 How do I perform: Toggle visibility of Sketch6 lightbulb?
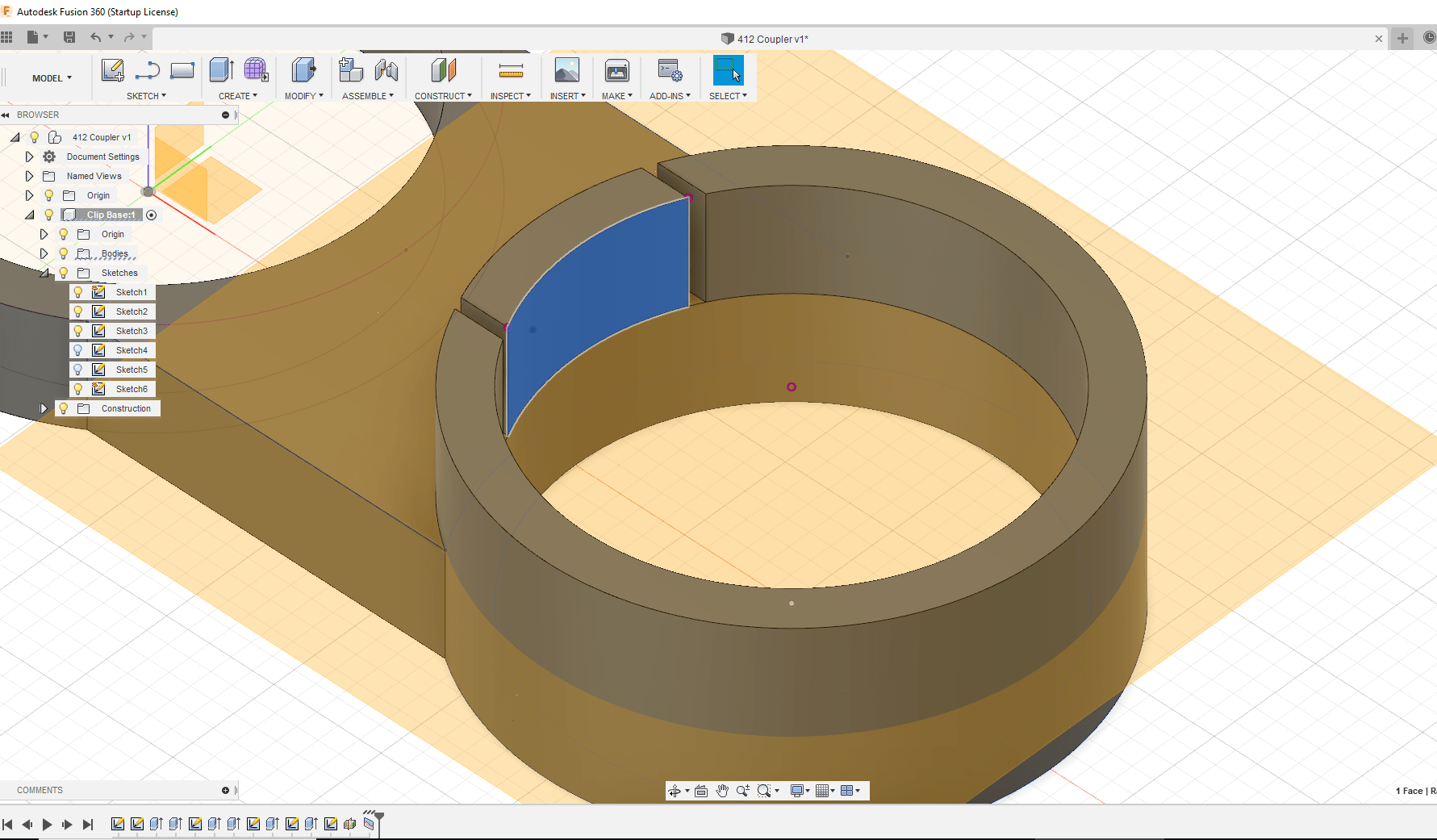pyautogui.click(x=78, y=389)
